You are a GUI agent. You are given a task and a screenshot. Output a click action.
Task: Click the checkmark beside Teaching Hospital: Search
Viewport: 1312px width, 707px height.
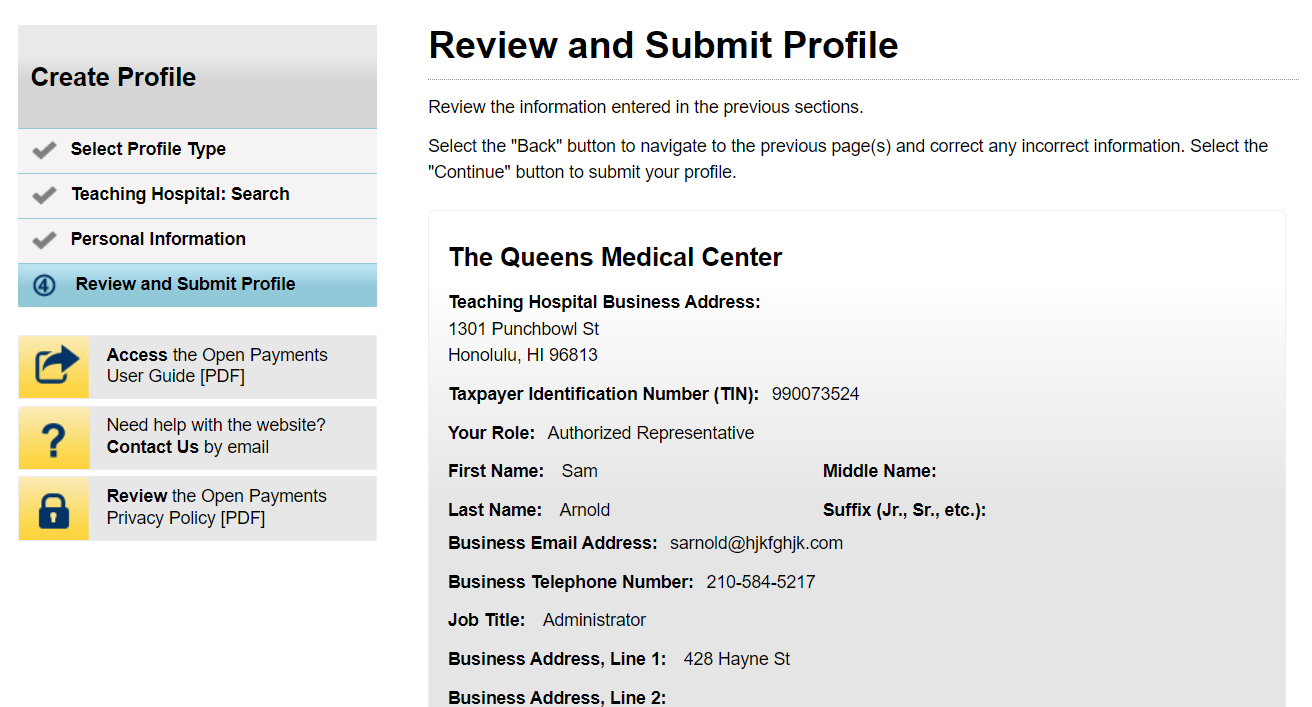tap(44, 195)
